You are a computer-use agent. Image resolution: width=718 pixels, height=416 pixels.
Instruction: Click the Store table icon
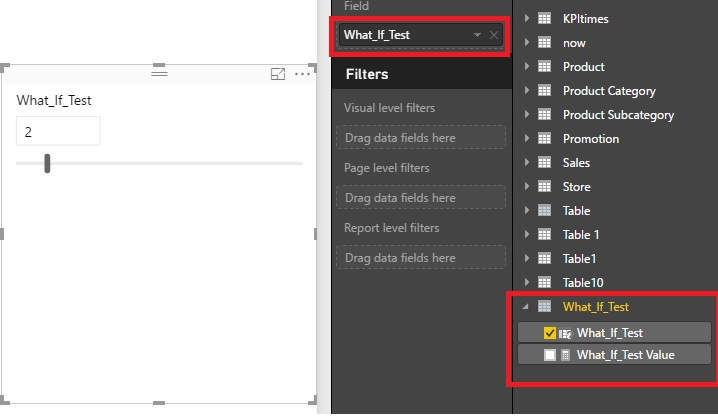point(544,186)
